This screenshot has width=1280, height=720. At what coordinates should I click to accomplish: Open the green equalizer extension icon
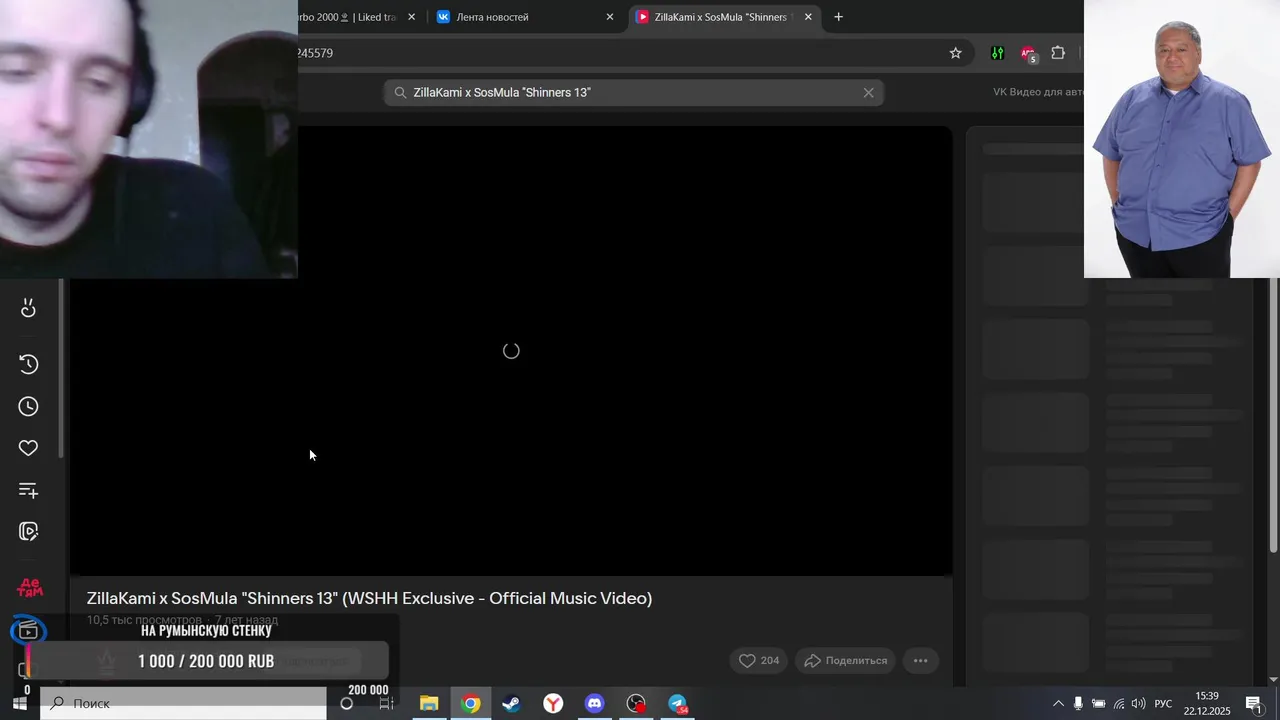point(997,53)
